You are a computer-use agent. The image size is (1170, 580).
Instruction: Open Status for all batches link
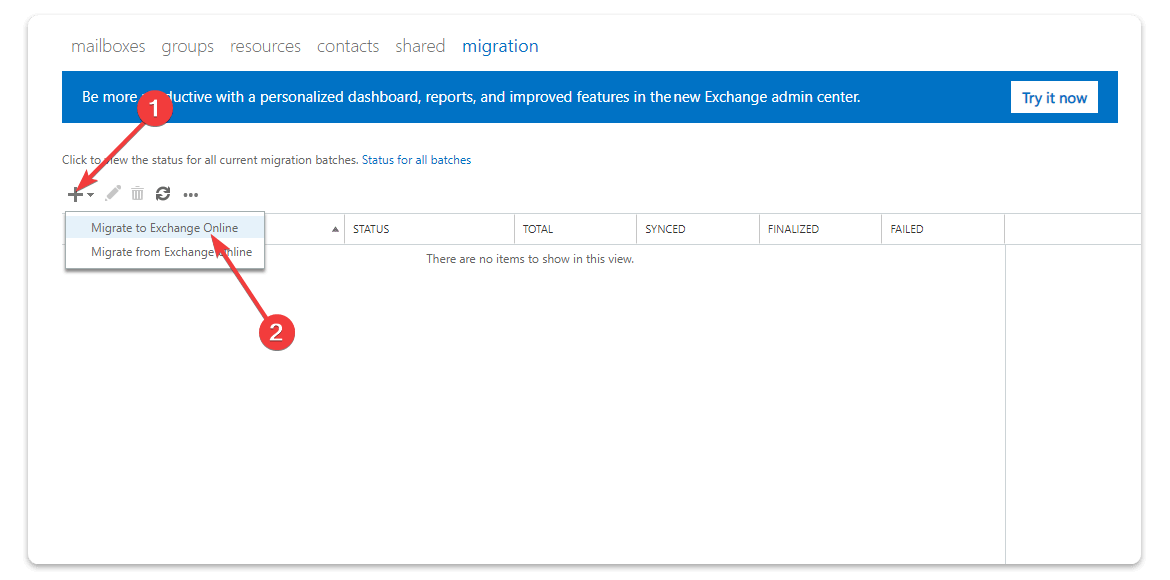click(416, 160)
